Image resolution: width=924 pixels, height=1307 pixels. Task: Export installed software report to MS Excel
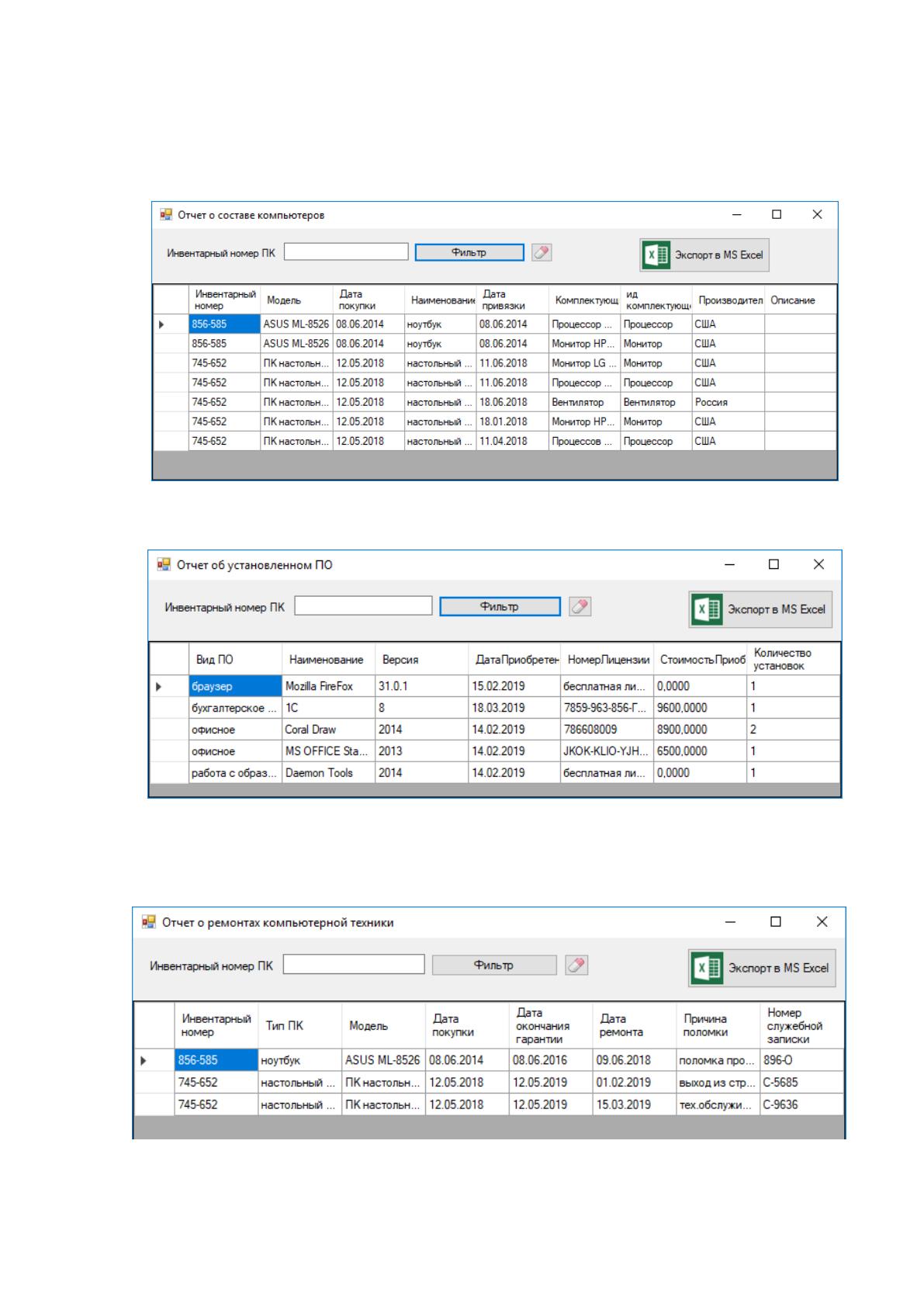[760, 609]
